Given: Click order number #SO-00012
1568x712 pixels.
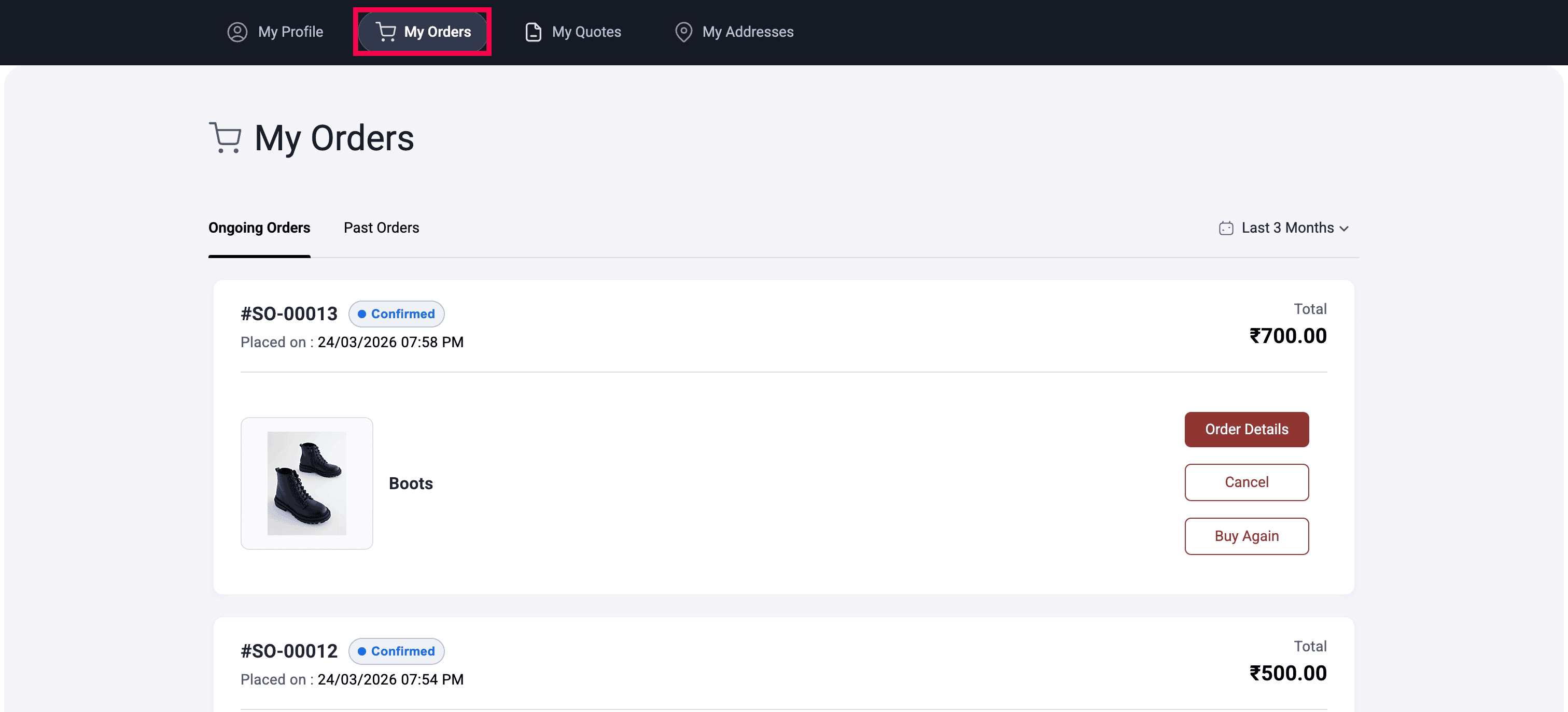Looking at the screenshot, I should point(289,651).
